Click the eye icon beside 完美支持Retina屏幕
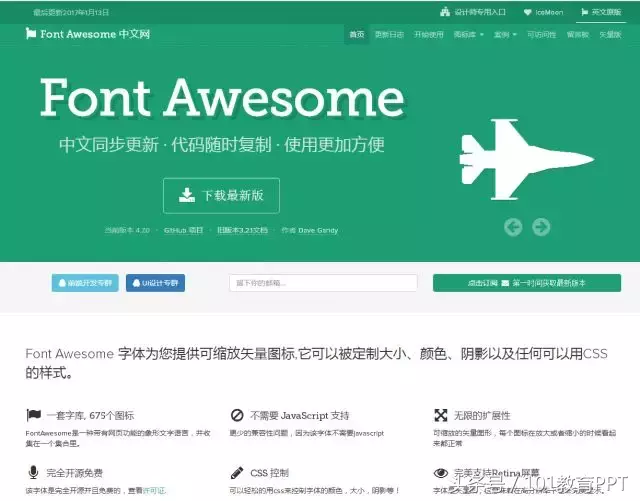 point(441,473)
